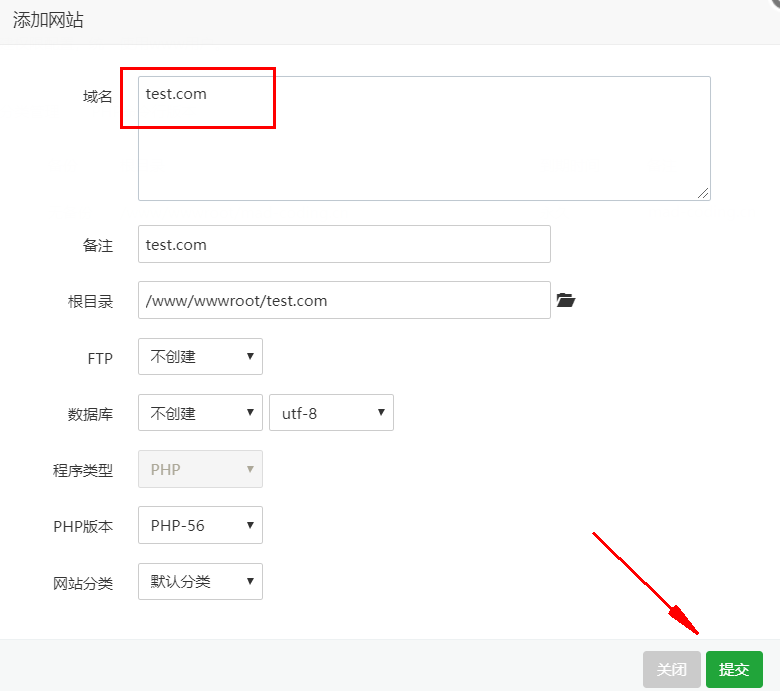Click the 程序类型 field label

83,470
